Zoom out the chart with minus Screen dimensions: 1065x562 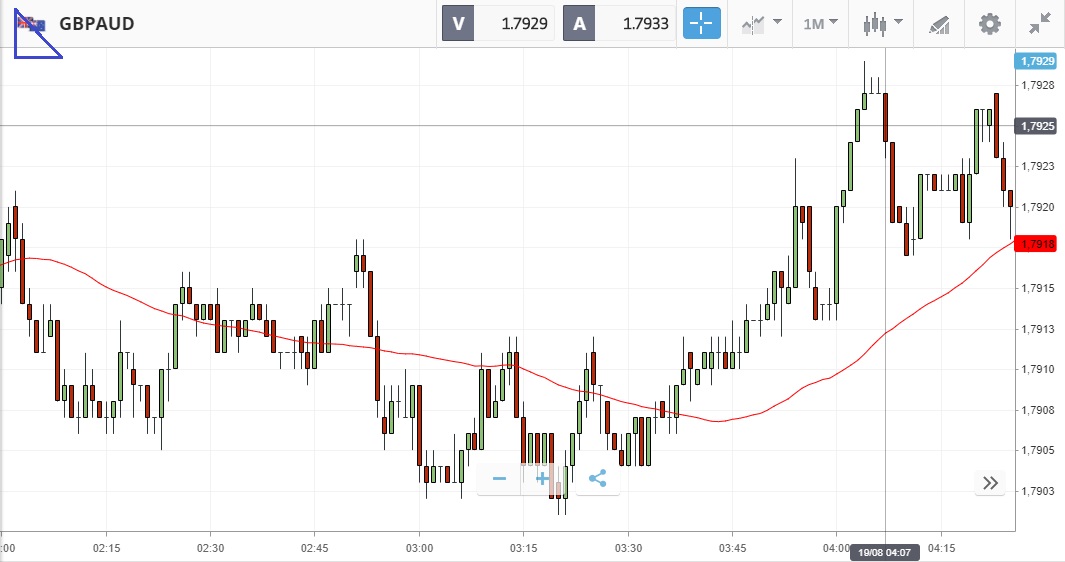click(x=499, y=479)
